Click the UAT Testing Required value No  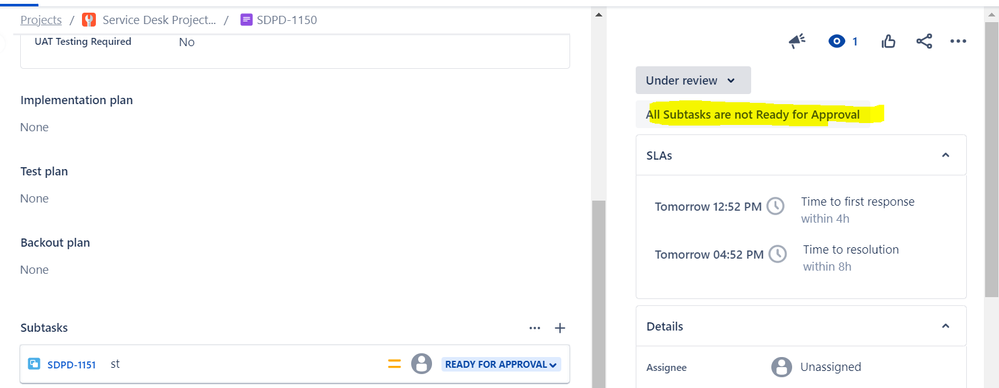(x=187, y=42)
